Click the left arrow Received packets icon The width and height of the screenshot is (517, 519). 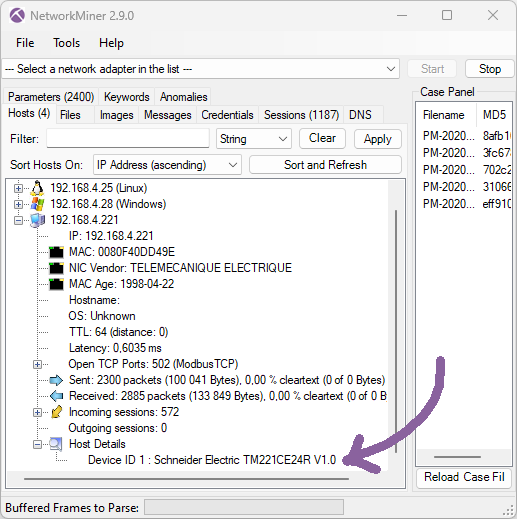pyautogui.click(x=56, y=396)
